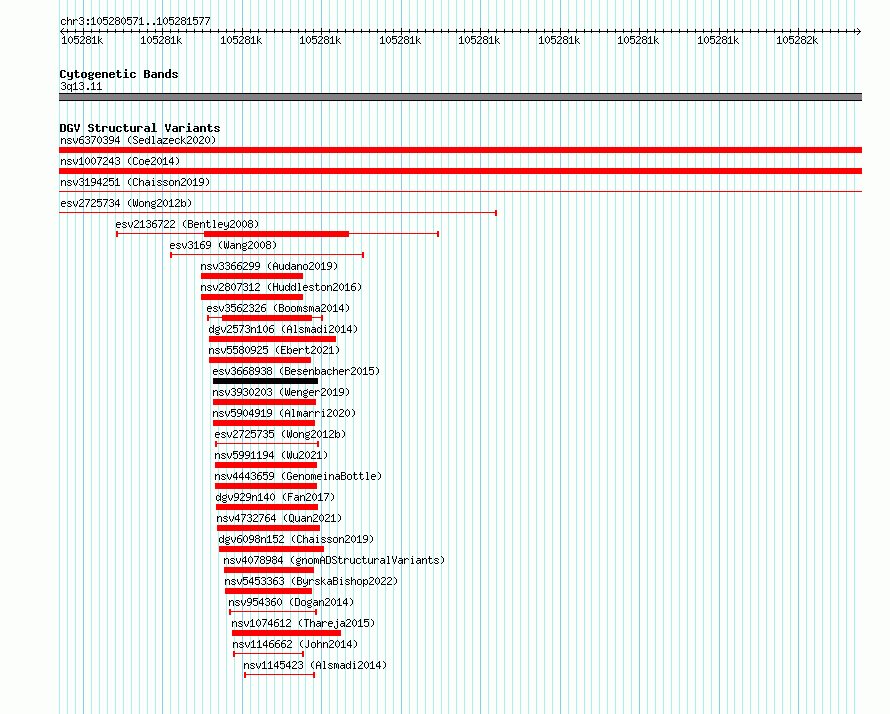Select nsv3930203 (Wenger2019) label
Viewport: 890px width, 714px height.
coord(281,392)
